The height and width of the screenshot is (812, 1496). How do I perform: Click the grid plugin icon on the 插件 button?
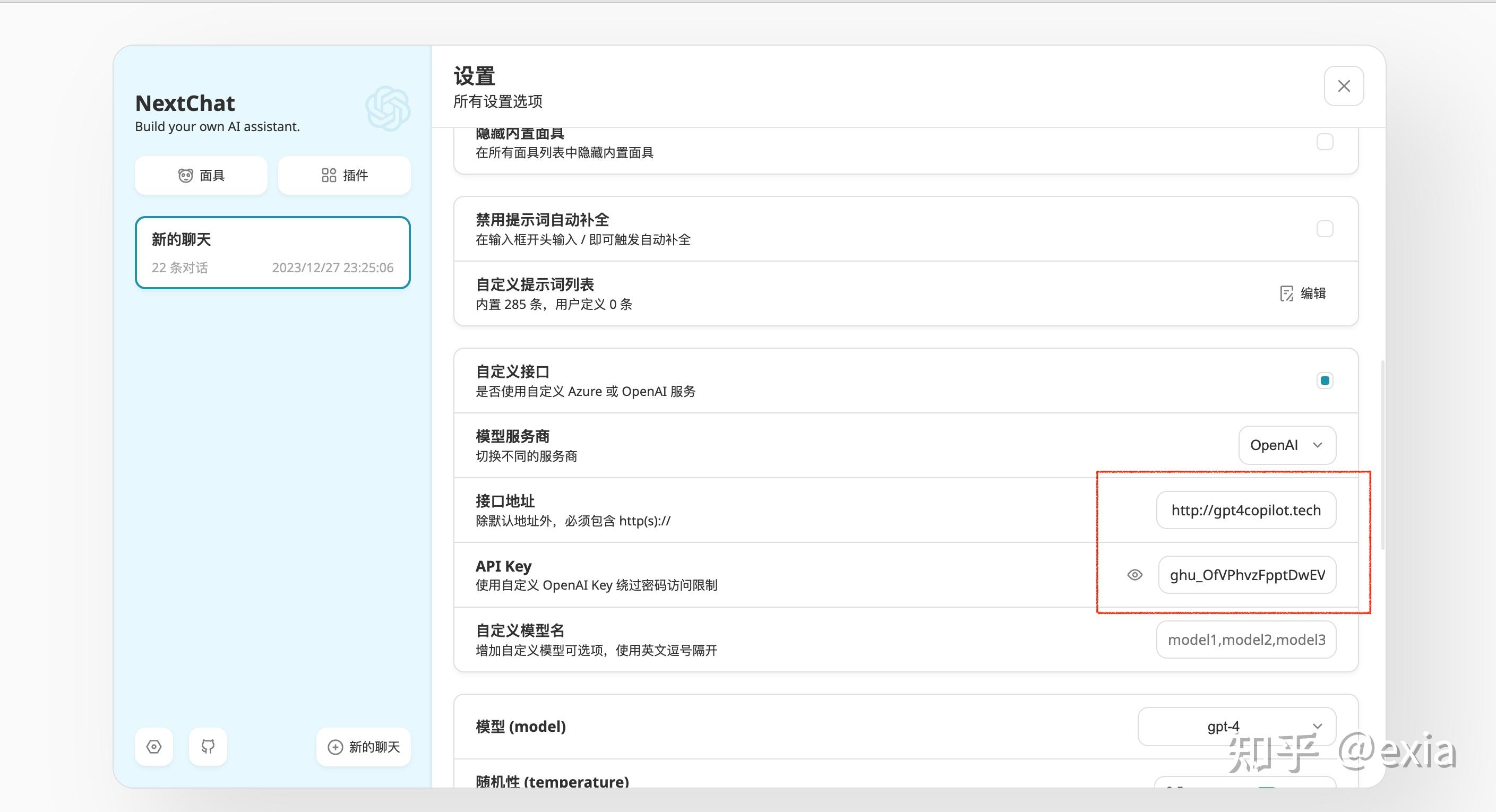point(329,175)
